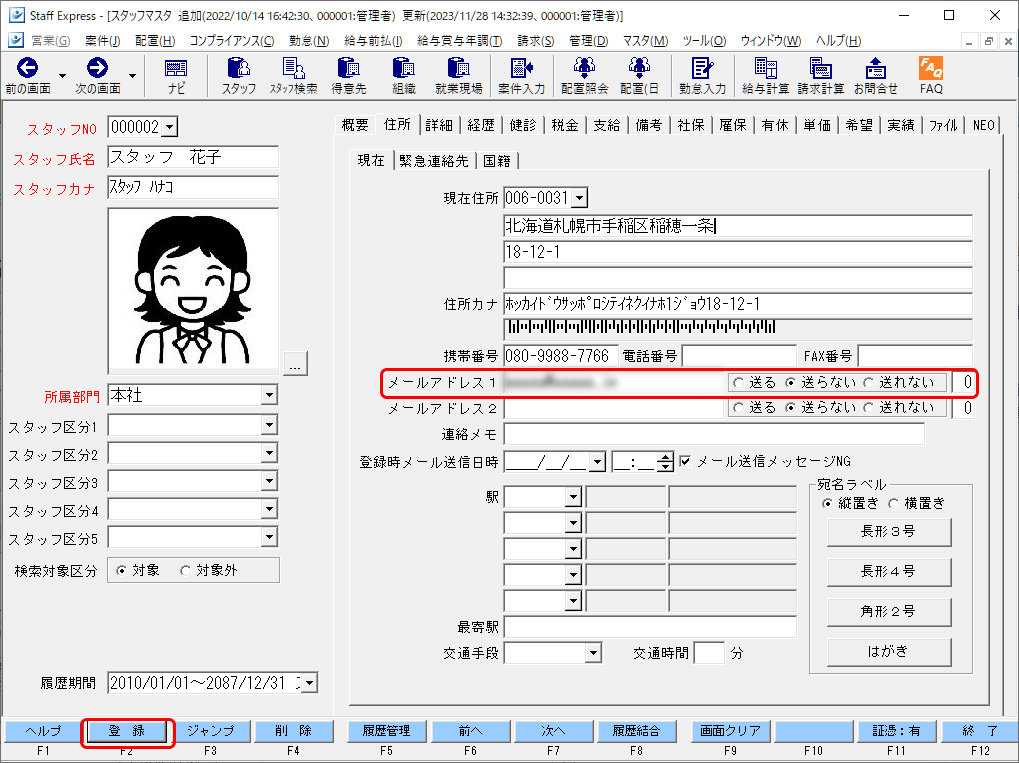This screenshot has width=1019, height=763.
Task: Select 対象 for 検索対象区分
Action: tap(121, 571)
